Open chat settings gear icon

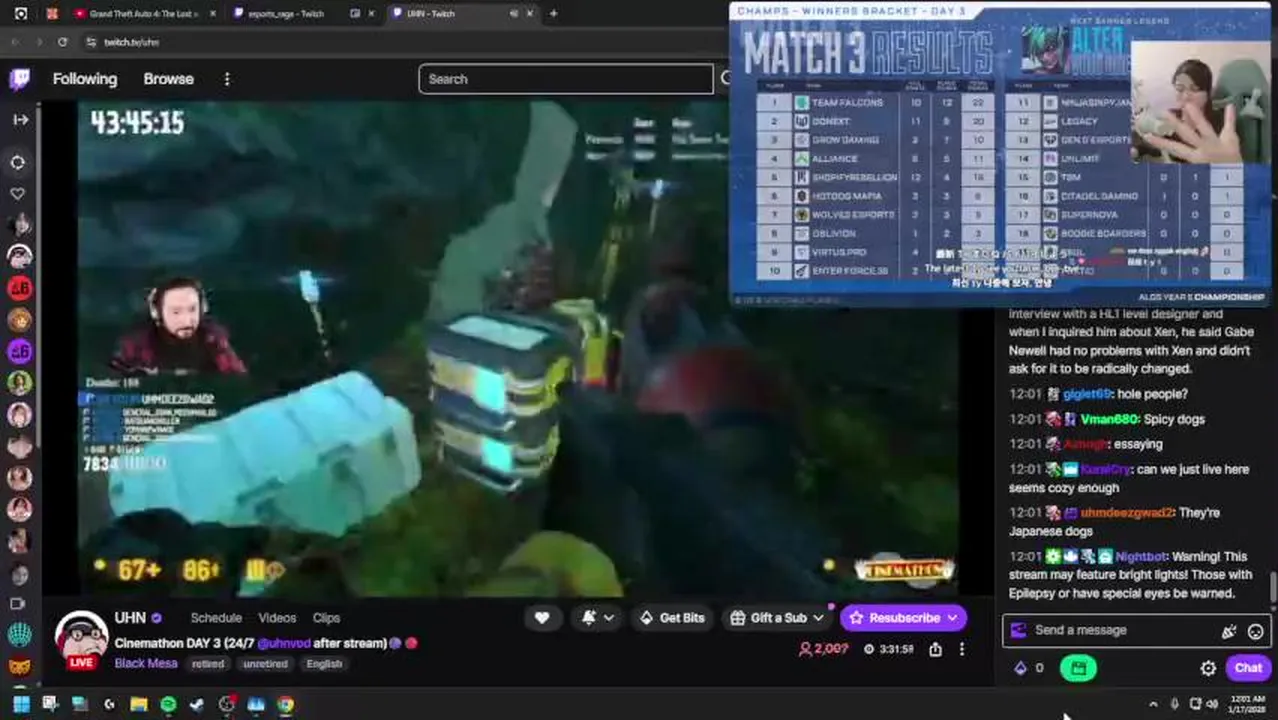pos(1208,668)
